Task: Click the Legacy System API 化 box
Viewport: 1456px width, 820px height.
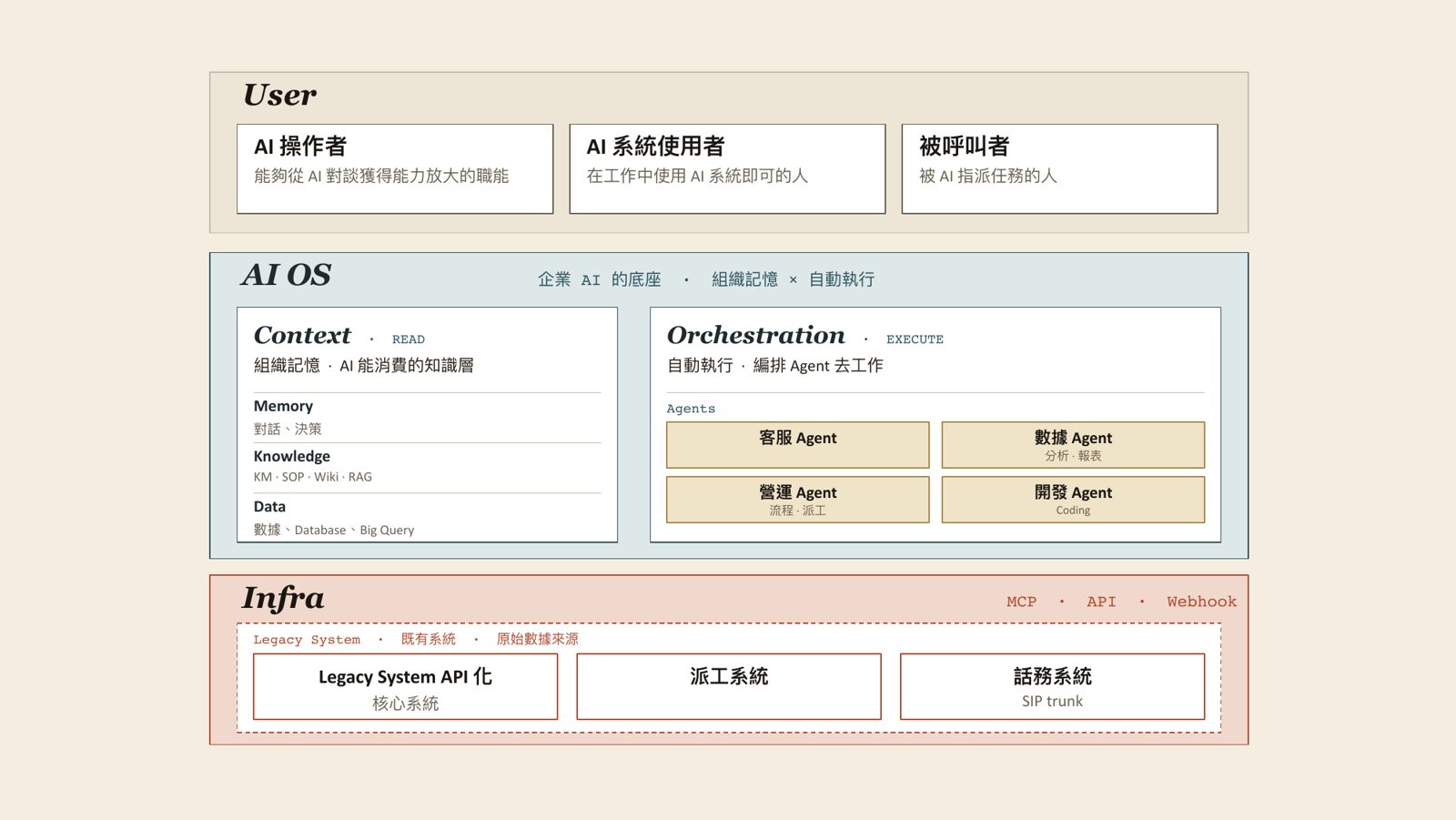Action: tap(405, 686)
